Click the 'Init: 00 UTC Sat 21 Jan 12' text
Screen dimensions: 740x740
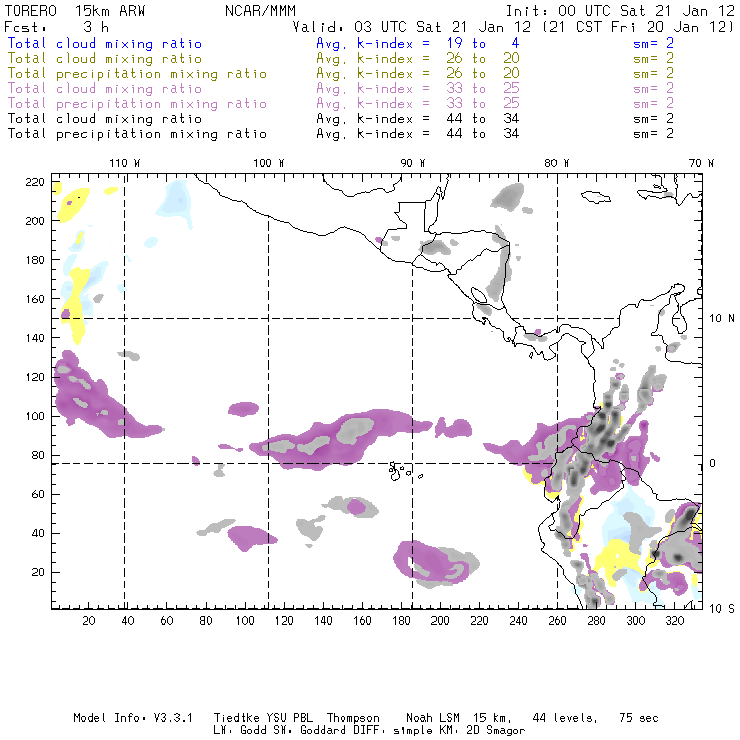click(x=620, y=11)
